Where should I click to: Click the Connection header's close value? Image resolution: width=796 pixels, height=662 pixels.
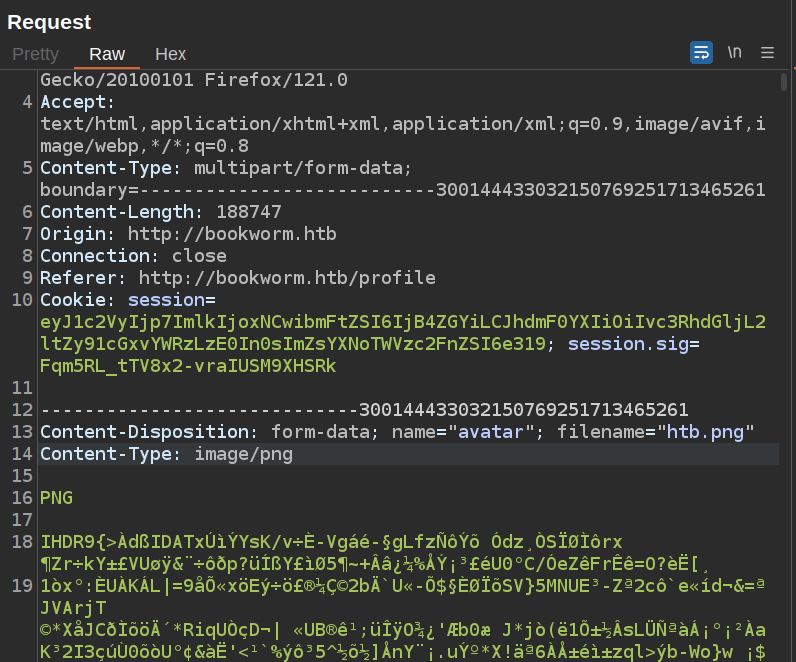pos(199,256)
